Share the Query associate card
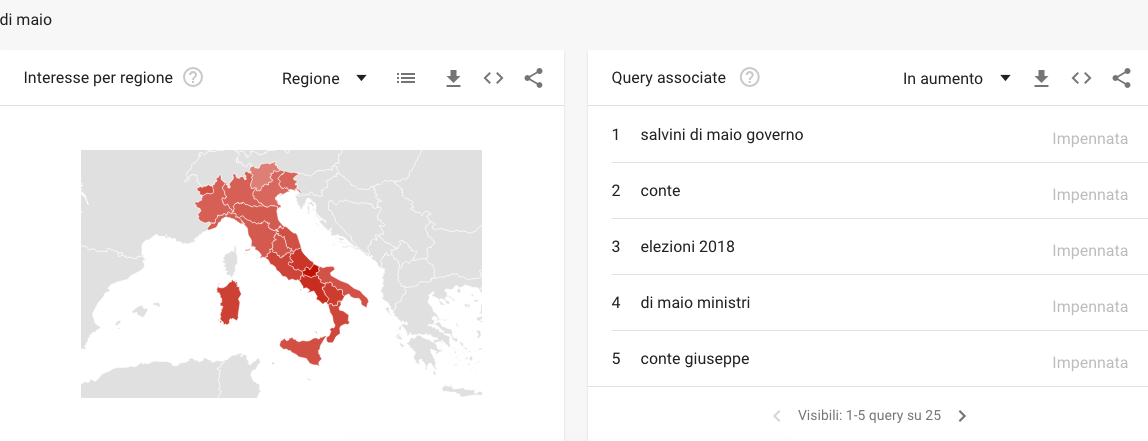 [x=1122, y=78]
